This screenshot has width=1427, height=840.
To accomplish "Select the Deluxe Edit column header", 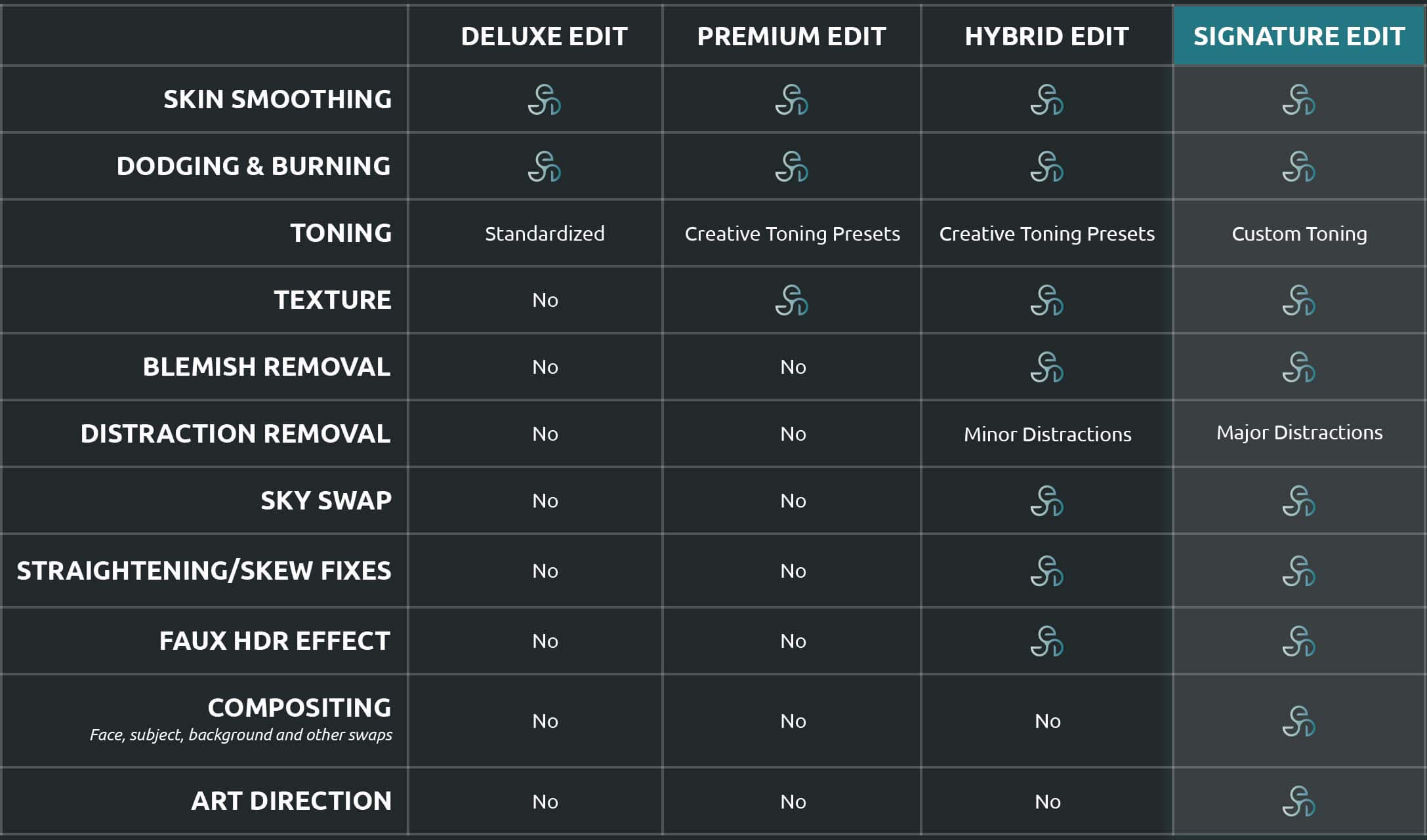I will coord(545,36).
